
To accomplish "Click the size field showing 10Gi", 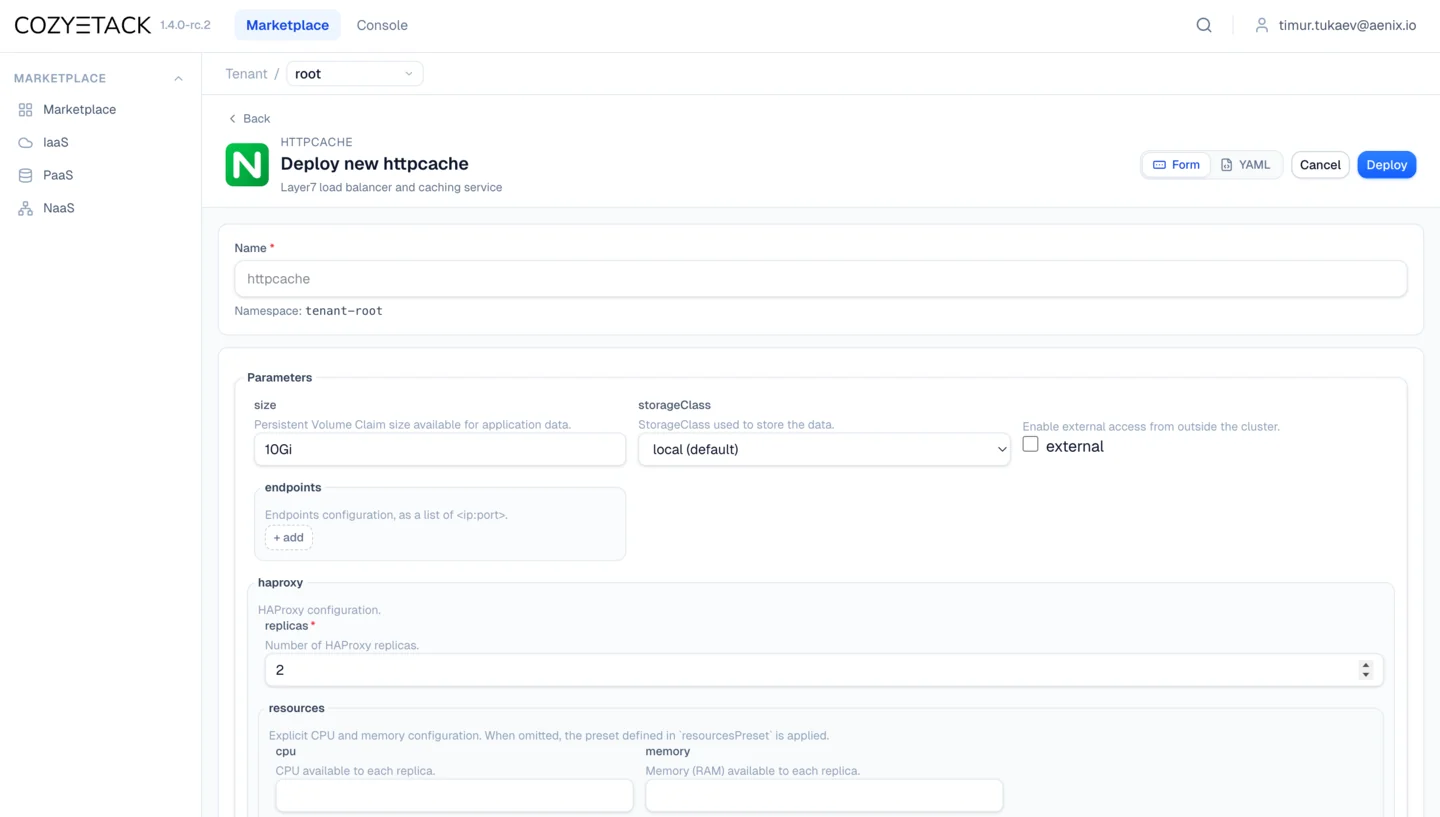I will coord(440,449).
